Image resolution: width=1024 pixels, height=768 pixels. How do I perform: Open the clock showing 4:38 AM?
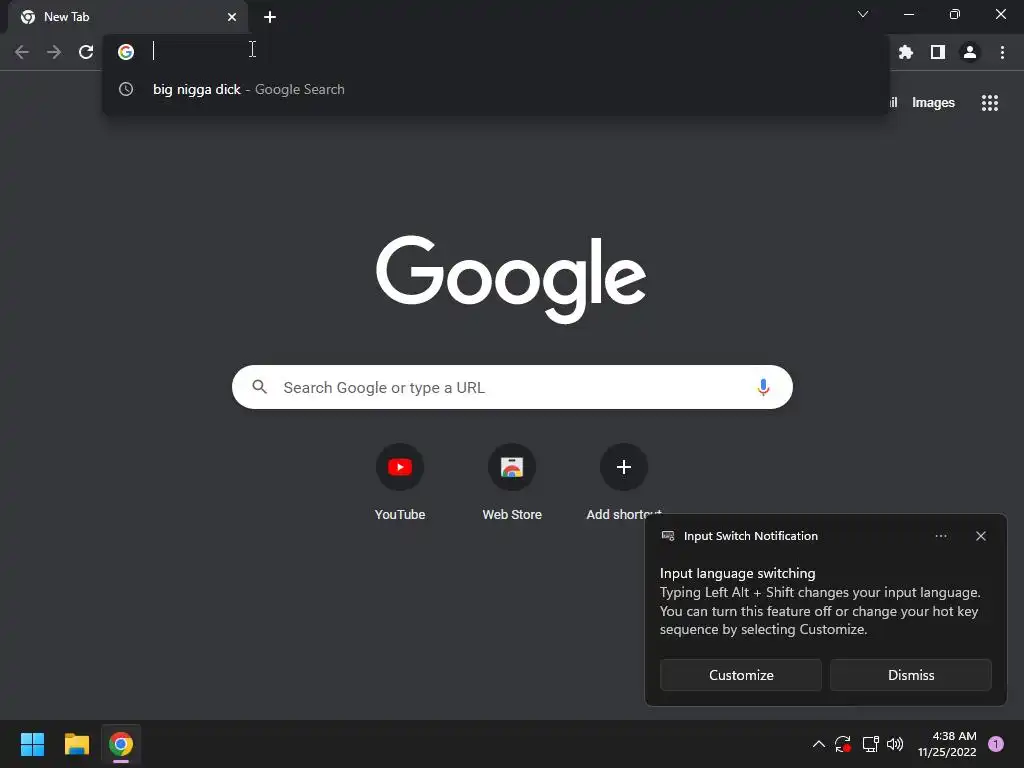(x=947, y=744)
